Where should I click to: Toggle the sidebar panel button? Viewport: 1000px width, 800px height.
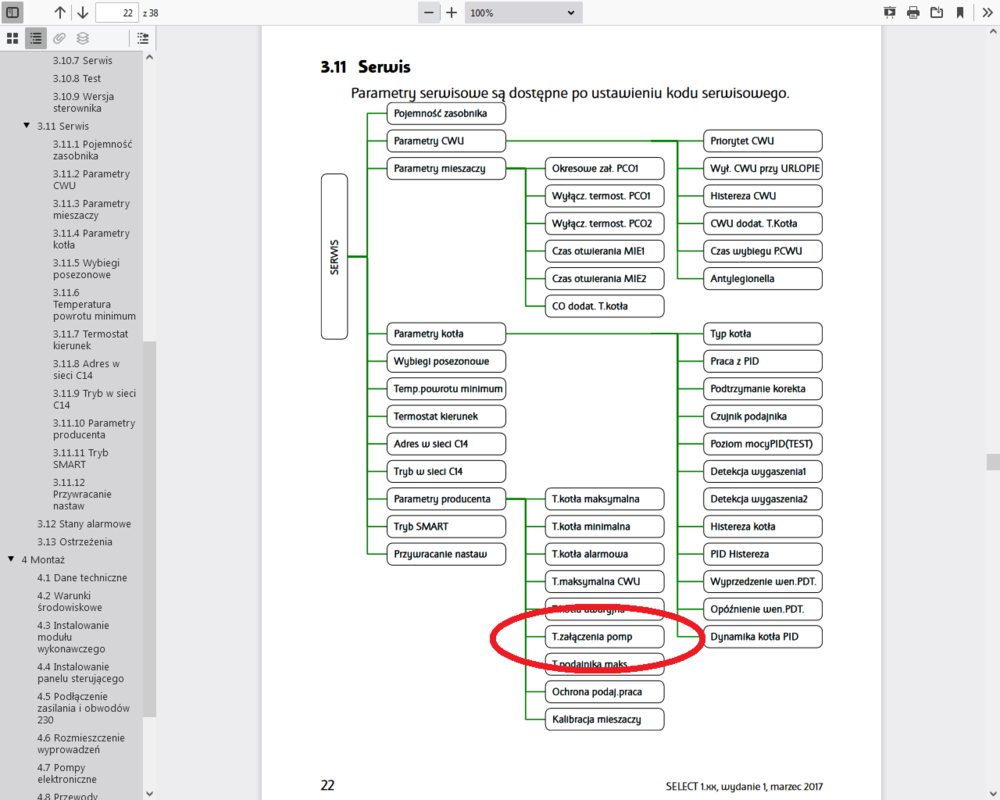pos(13,12)
